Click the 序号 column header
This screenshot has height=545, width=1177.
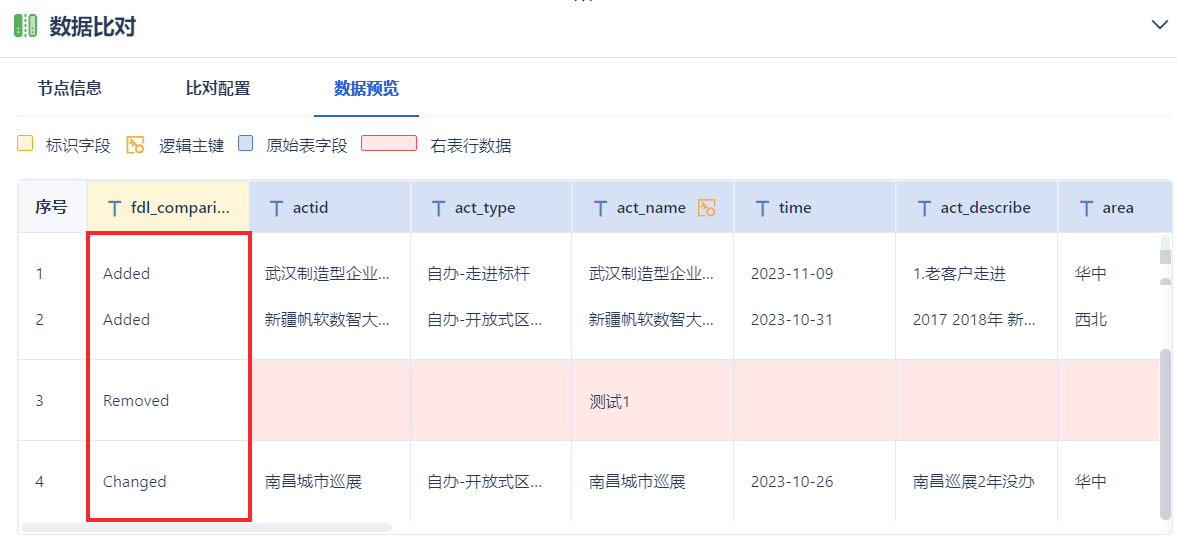pos(52,208)
